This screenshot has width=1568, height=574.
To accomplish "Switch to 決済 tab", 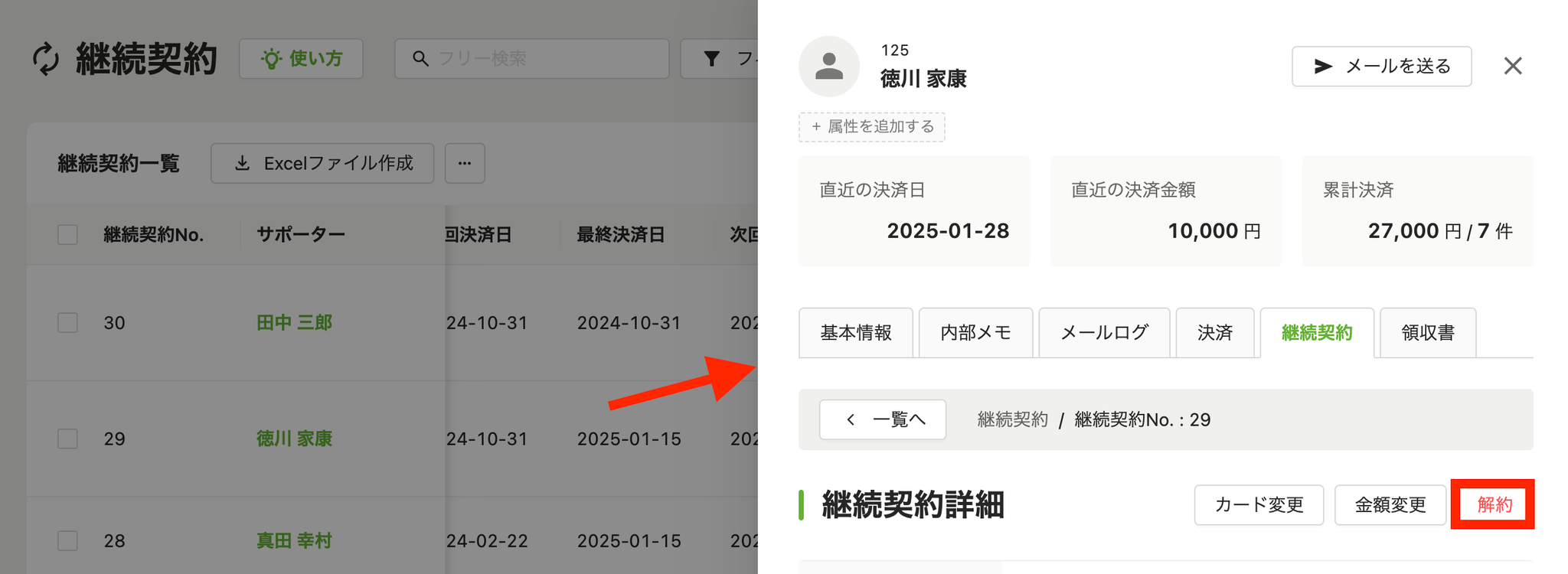I will click(x=1215, y=333).
